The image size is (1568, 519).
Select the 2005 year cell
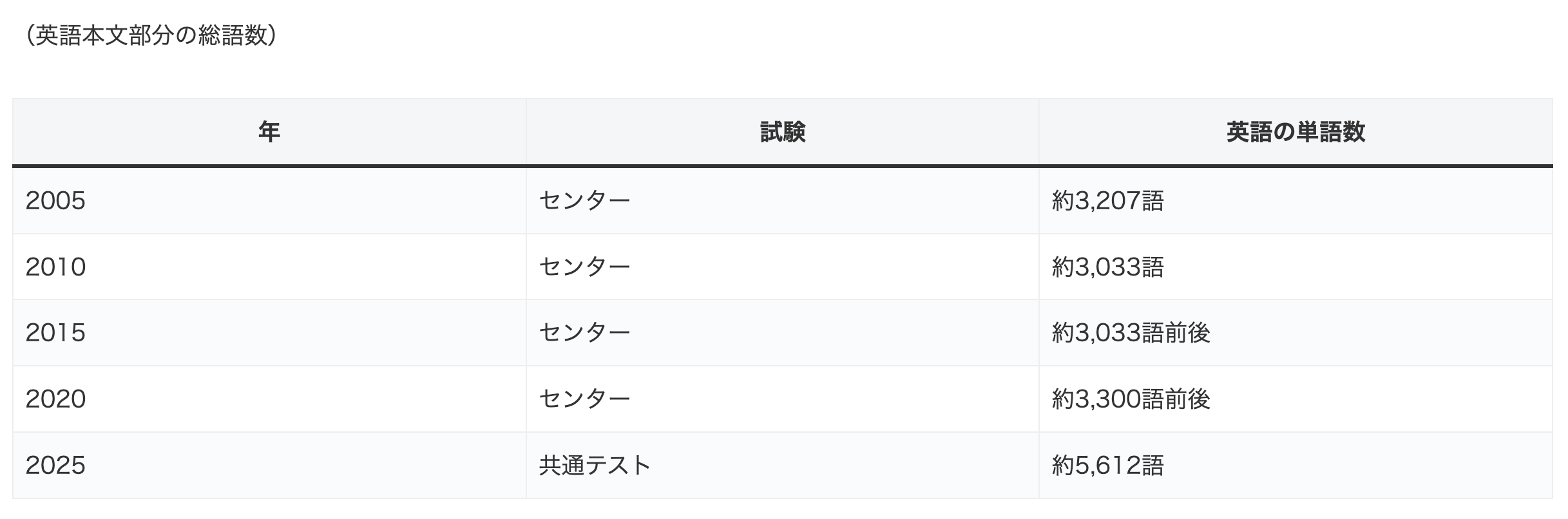click(x=56, y=201)
